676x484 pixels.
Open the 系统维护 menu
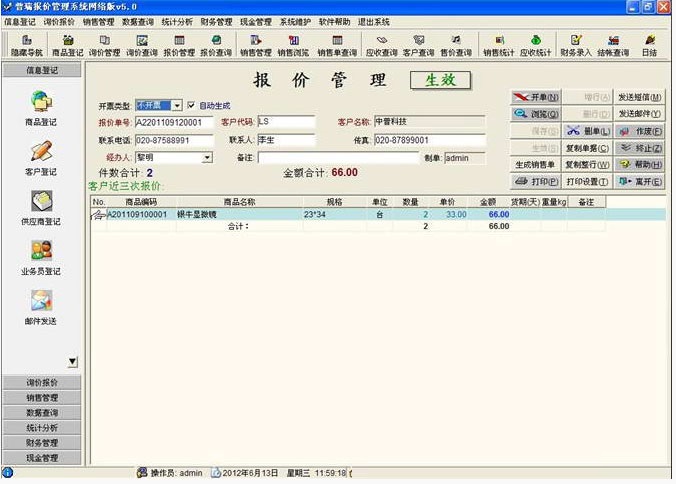(295, 21)
